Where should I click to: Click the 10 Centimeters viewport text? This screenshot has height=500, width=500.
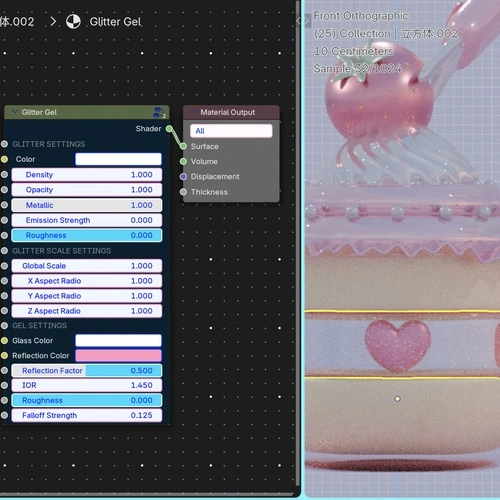coord(354,51)
